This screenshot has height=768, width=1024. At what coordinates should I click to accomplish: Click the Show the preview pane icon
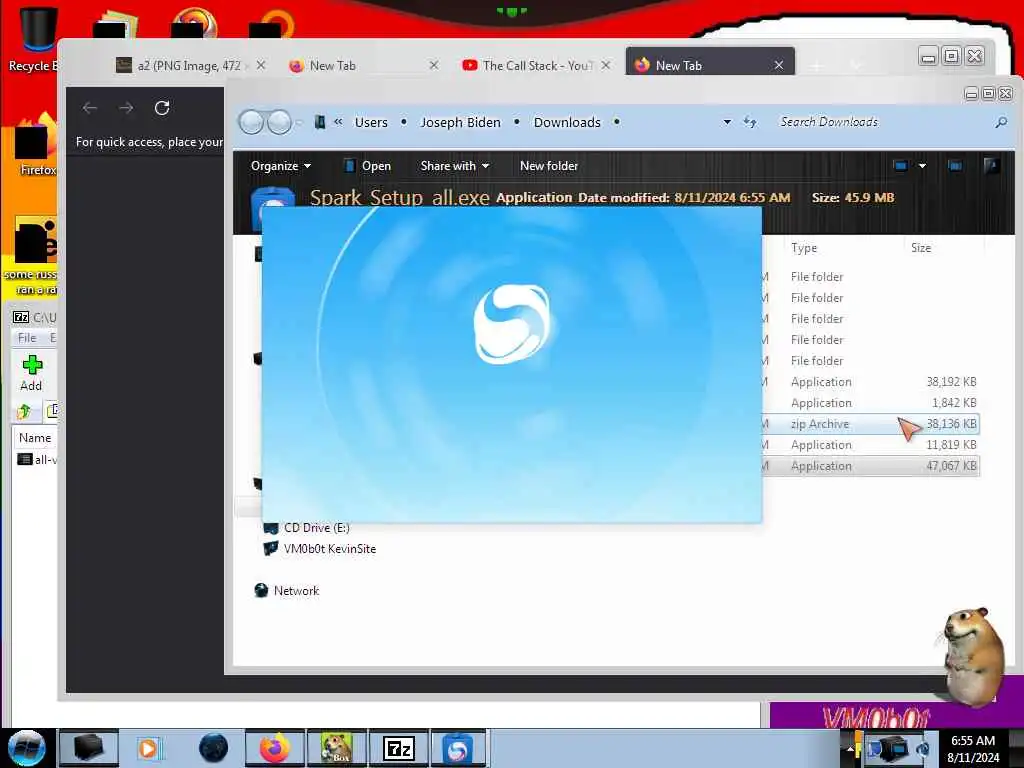[x=955, y=166]
